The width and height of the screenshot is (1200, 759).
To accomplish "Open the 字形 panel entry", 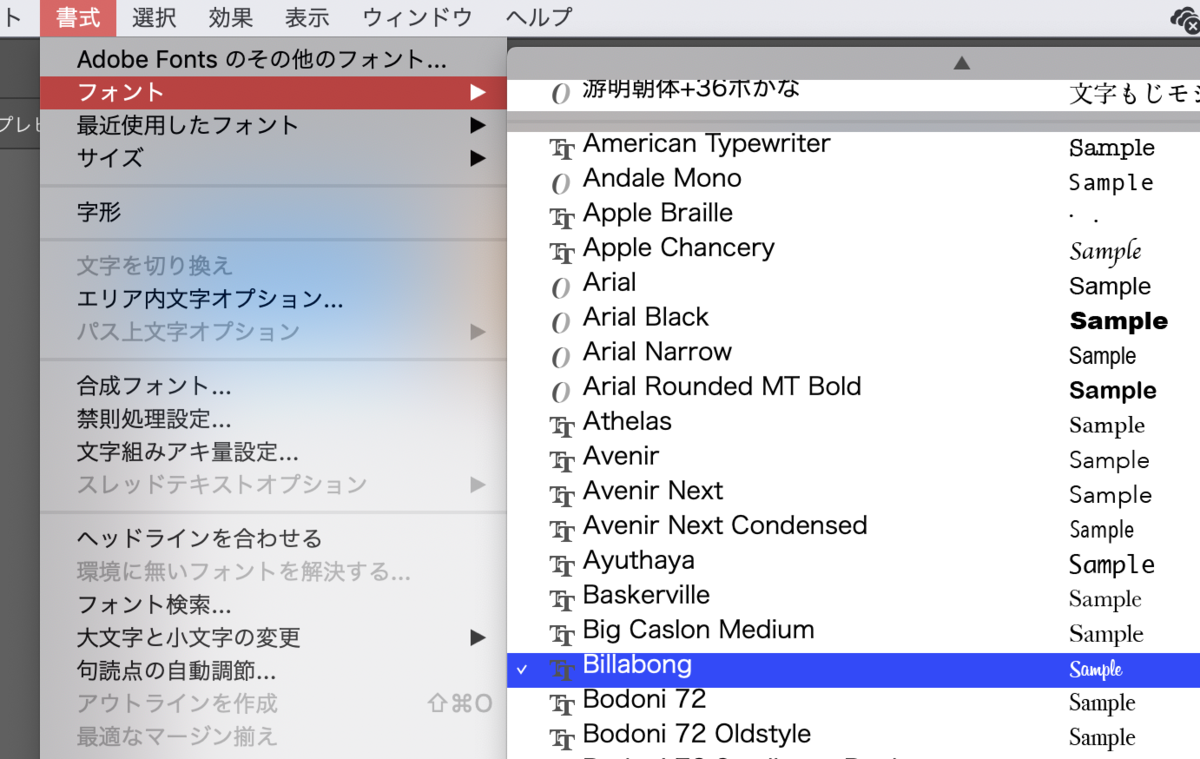I will (99, 212).
